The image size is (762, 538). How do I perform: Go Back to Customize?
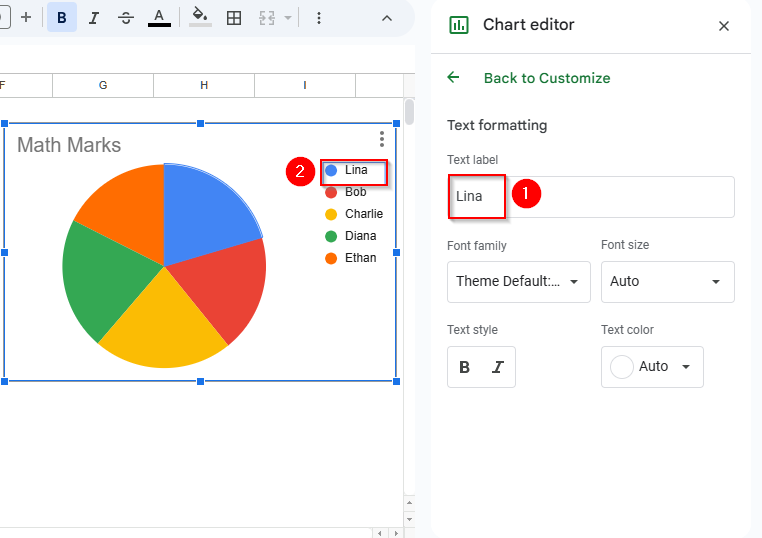tap(547, 78)
